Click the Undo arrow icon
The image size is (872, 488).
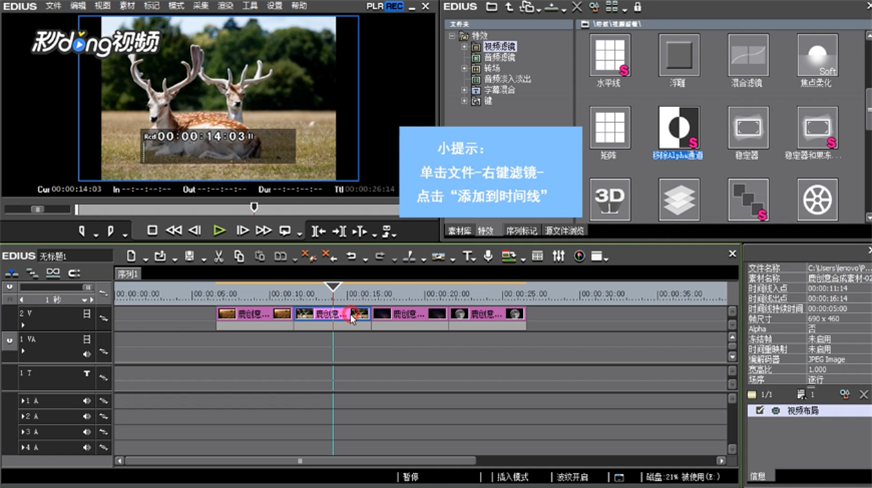(x=351, y=256)
